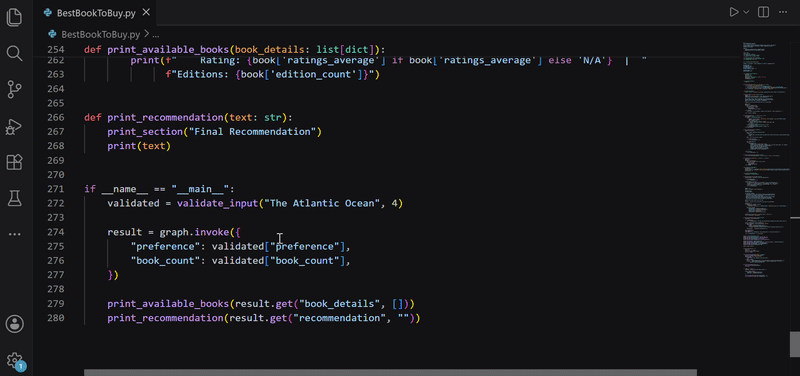
Task: Split the editor to the right
Action: coord(763,12)
